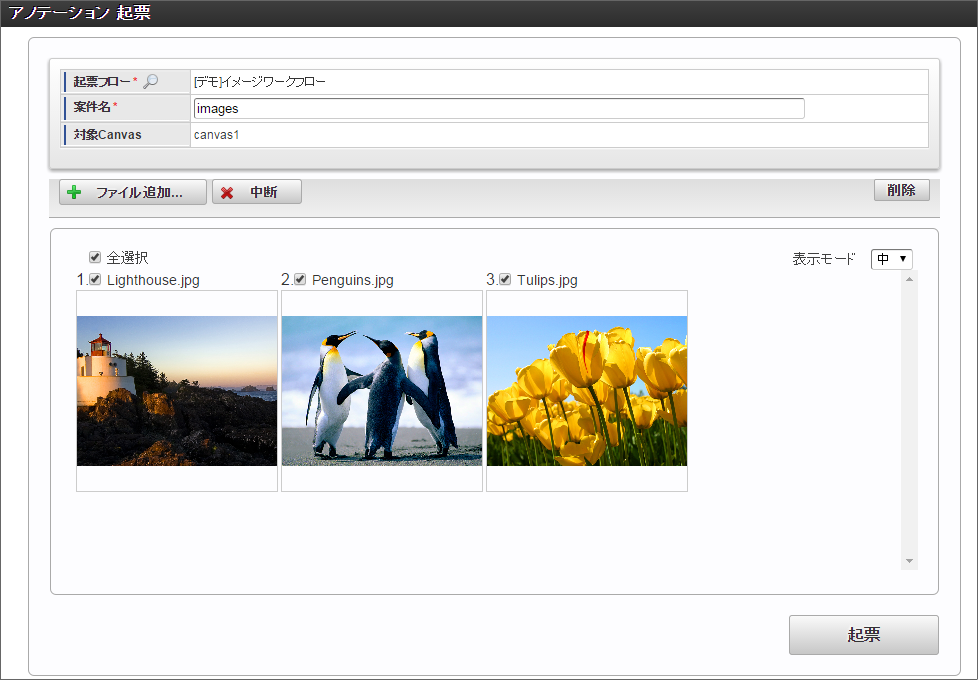Click the Lighthouse.jpg filename text
The width and height of the screenshot is (978, 680).
153,280
